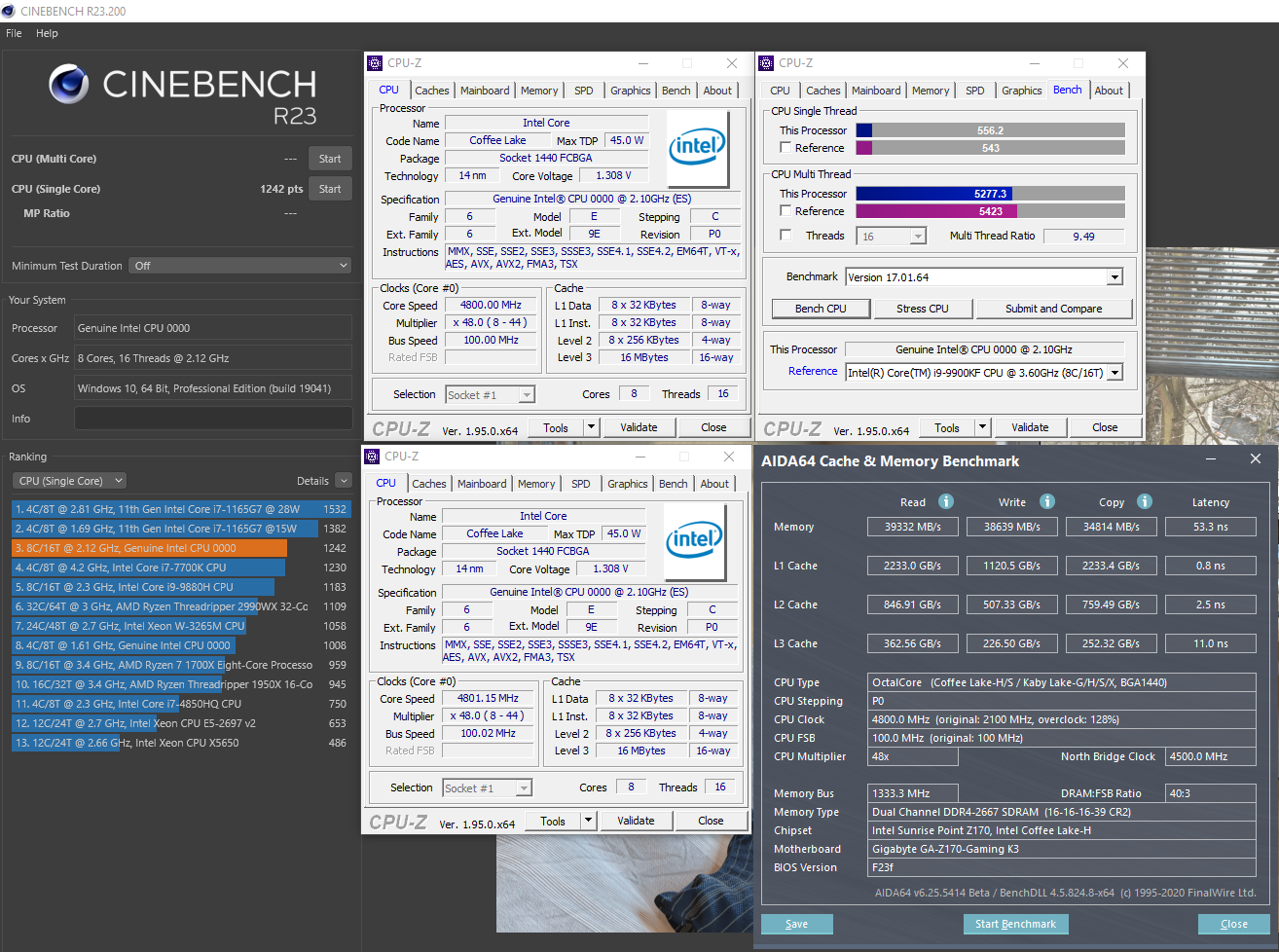Click the Tools button in the upper-left CPU-Z window
1279x952 pixels.
556,427
